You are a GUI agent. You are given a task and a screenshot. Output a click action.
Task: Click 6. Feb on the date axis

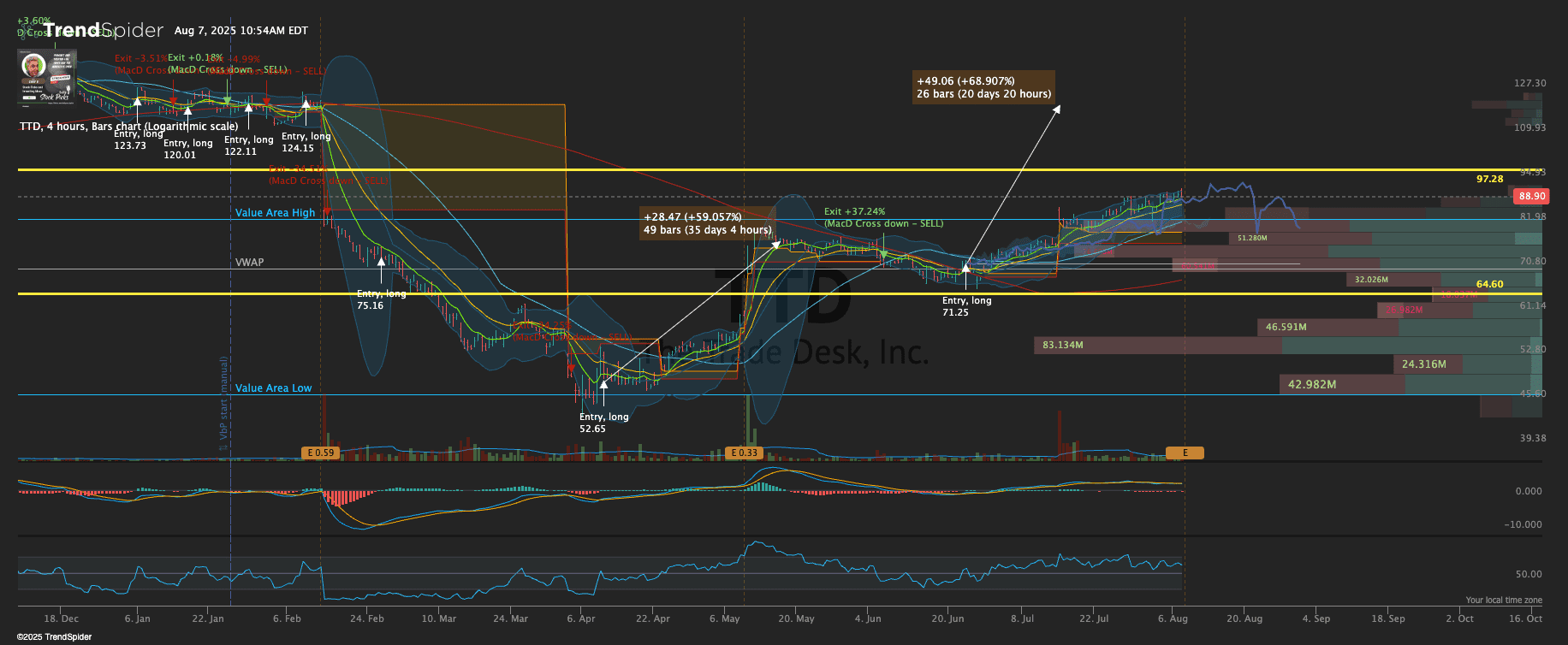click(x=287, y=618)
